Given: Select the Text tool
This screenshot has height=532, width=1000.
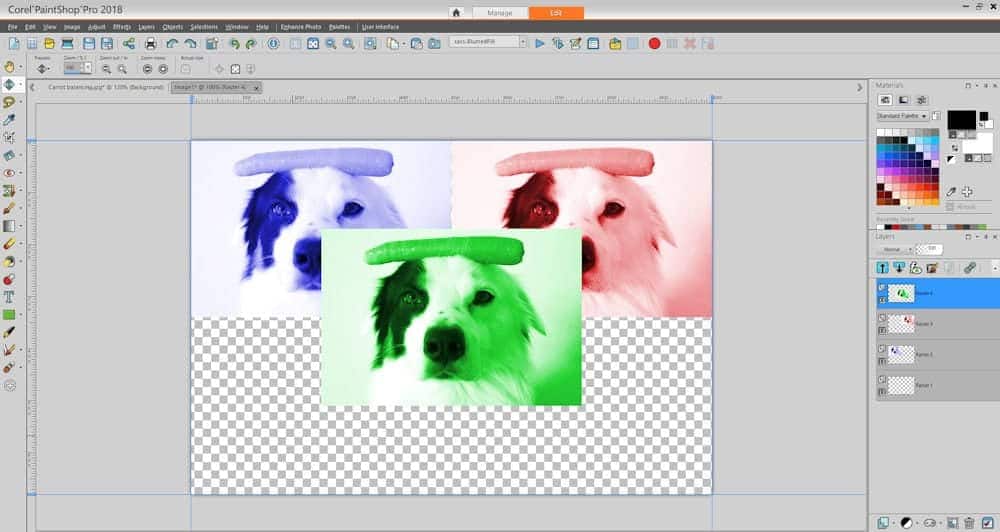Looking at the screenshot, I should point(10,297).
